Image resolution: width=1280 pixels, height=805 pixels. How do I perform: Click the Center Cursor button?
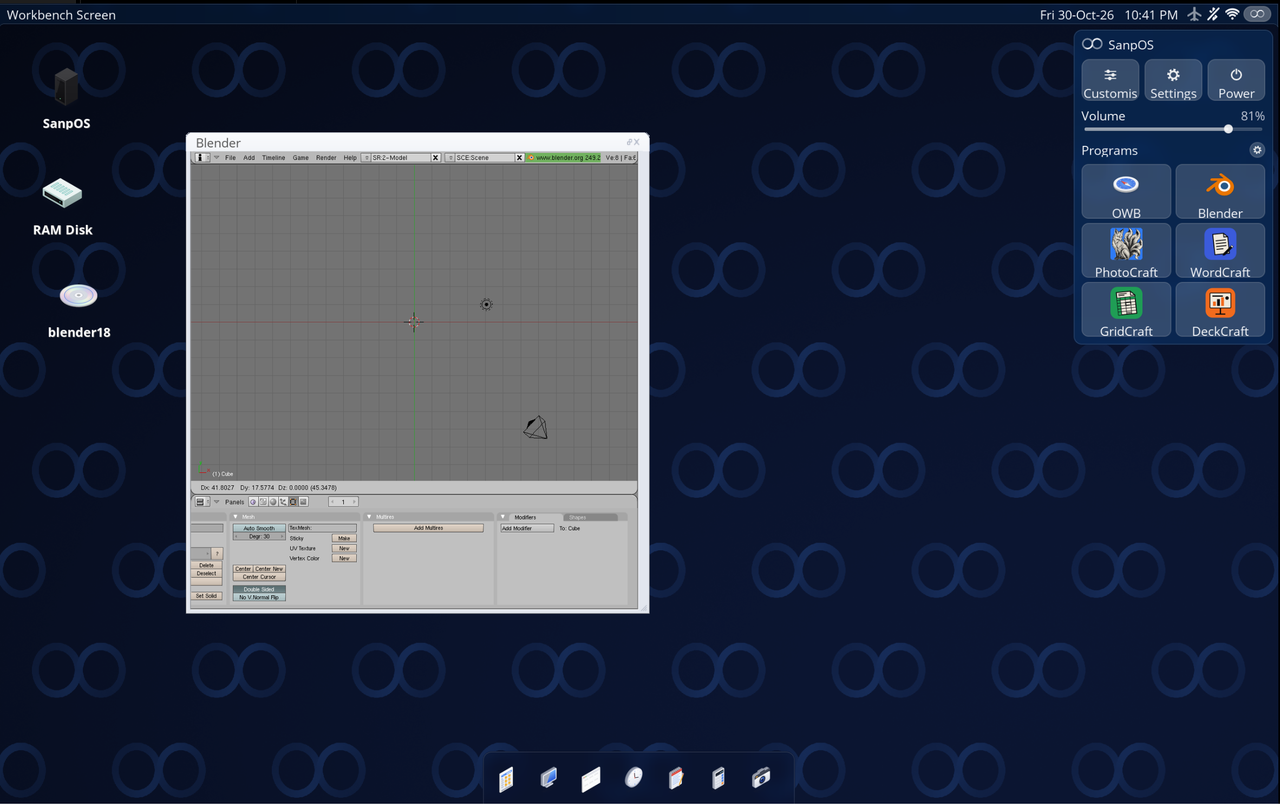(259, 577)
